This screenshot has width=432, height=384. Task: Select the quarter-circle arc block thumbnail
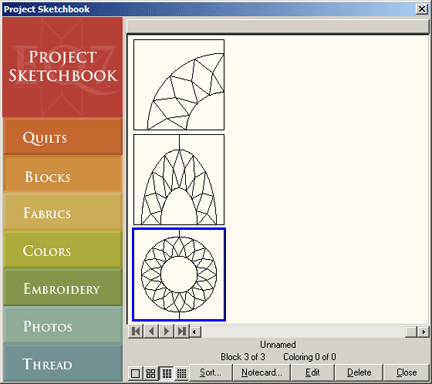click(179, 85)
